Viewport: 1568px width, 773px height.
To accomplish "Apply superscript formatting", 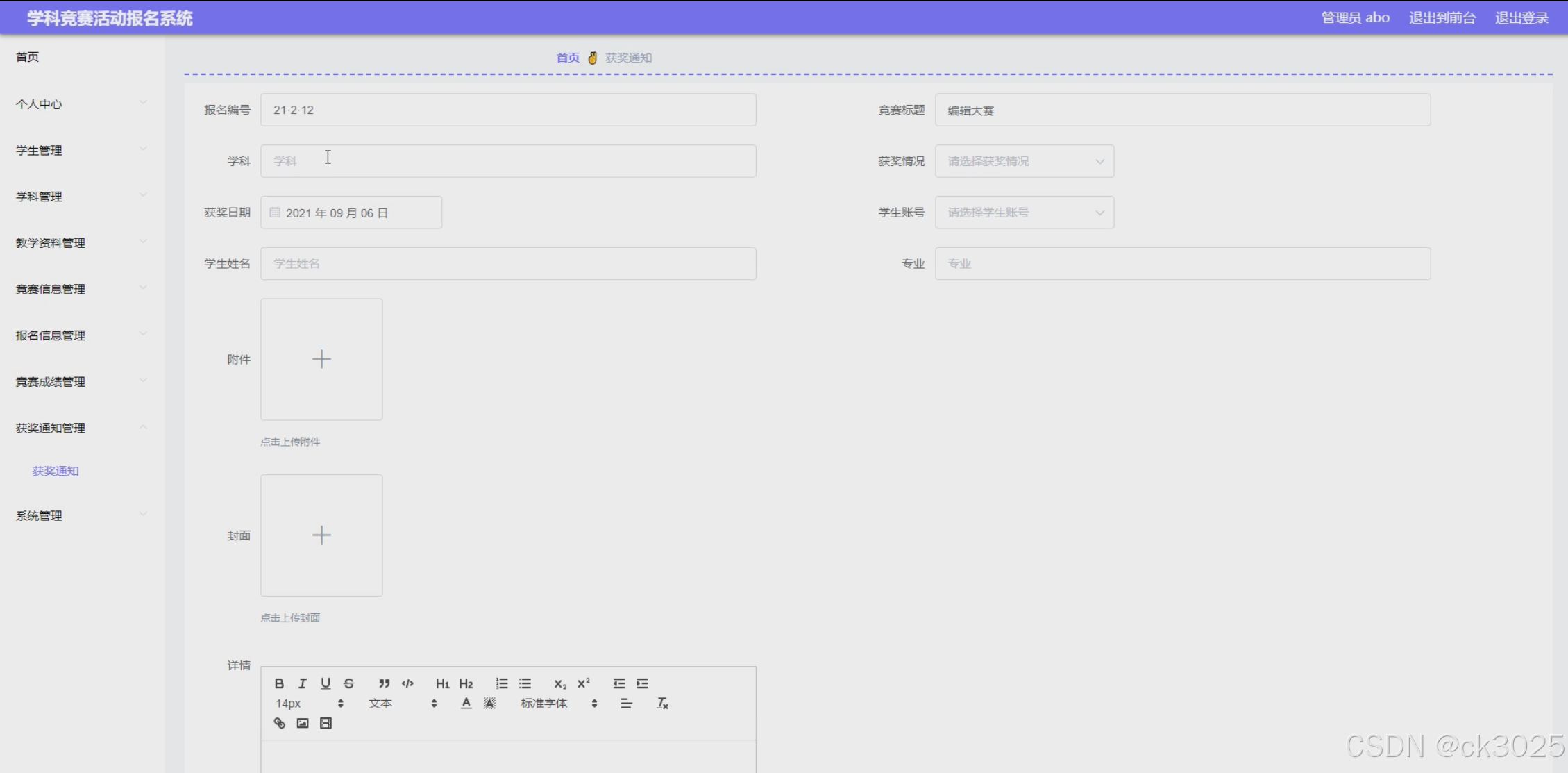I will tap(584, 683).
